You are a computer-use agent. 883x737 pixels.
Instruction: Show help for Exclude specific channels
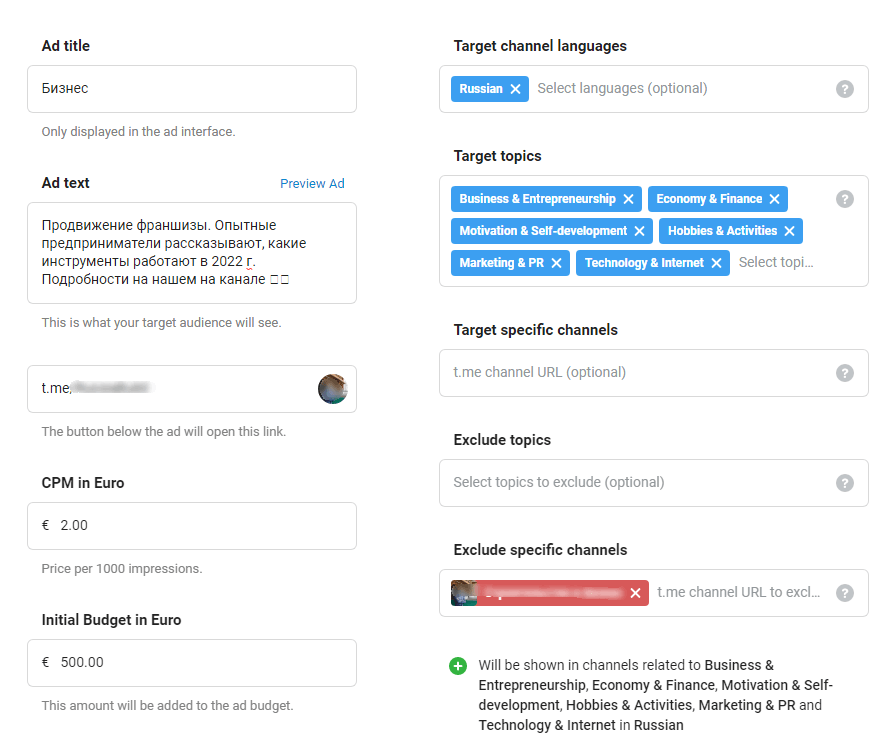click(x=845, y=593)
